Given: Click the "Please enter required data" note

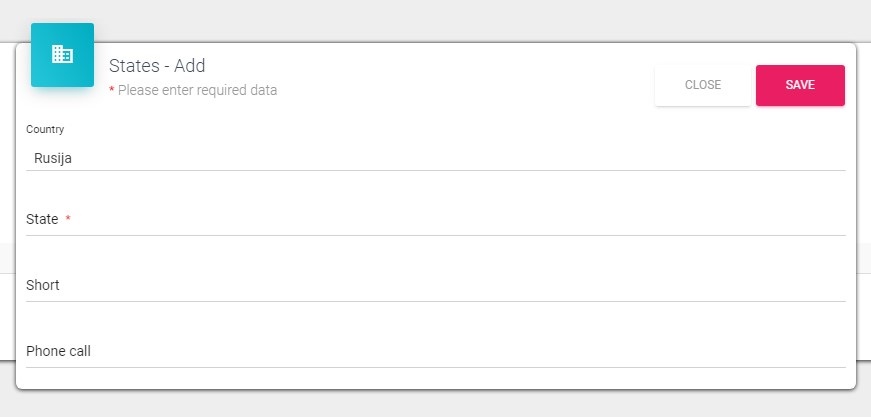Looking at the screenshot, I should [x=198, y=90].
